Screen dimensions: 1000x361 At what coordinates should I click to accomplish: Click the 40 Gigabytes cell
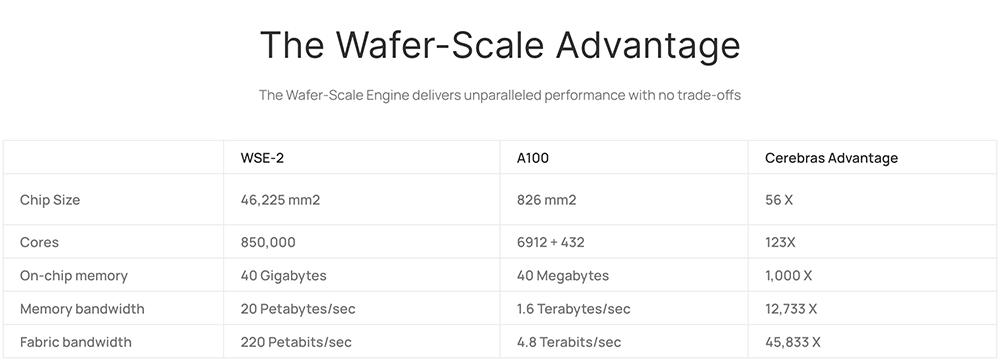[283, 276]
